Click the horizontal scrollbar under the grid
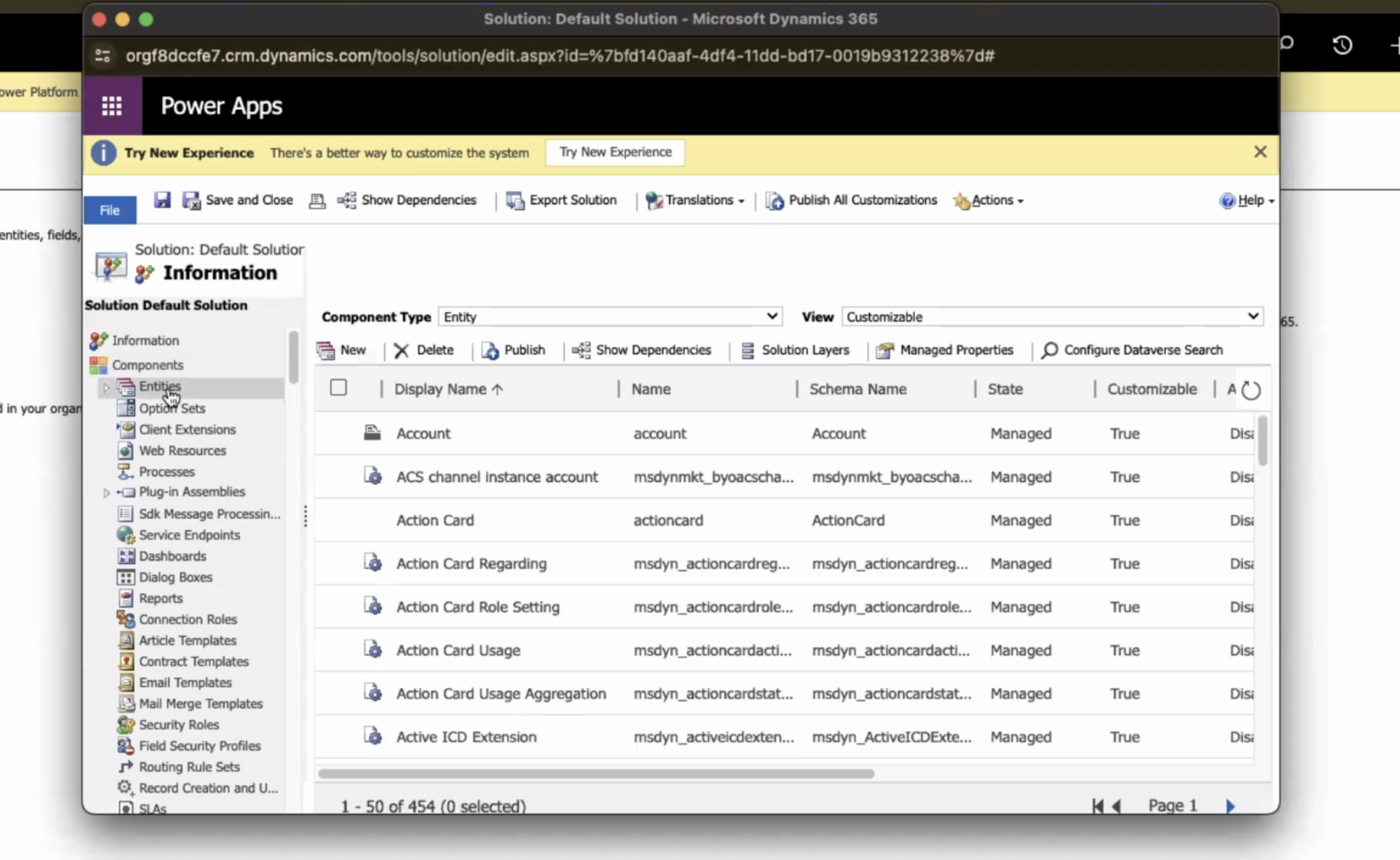 pyautogui.click(x=596, y=774)
